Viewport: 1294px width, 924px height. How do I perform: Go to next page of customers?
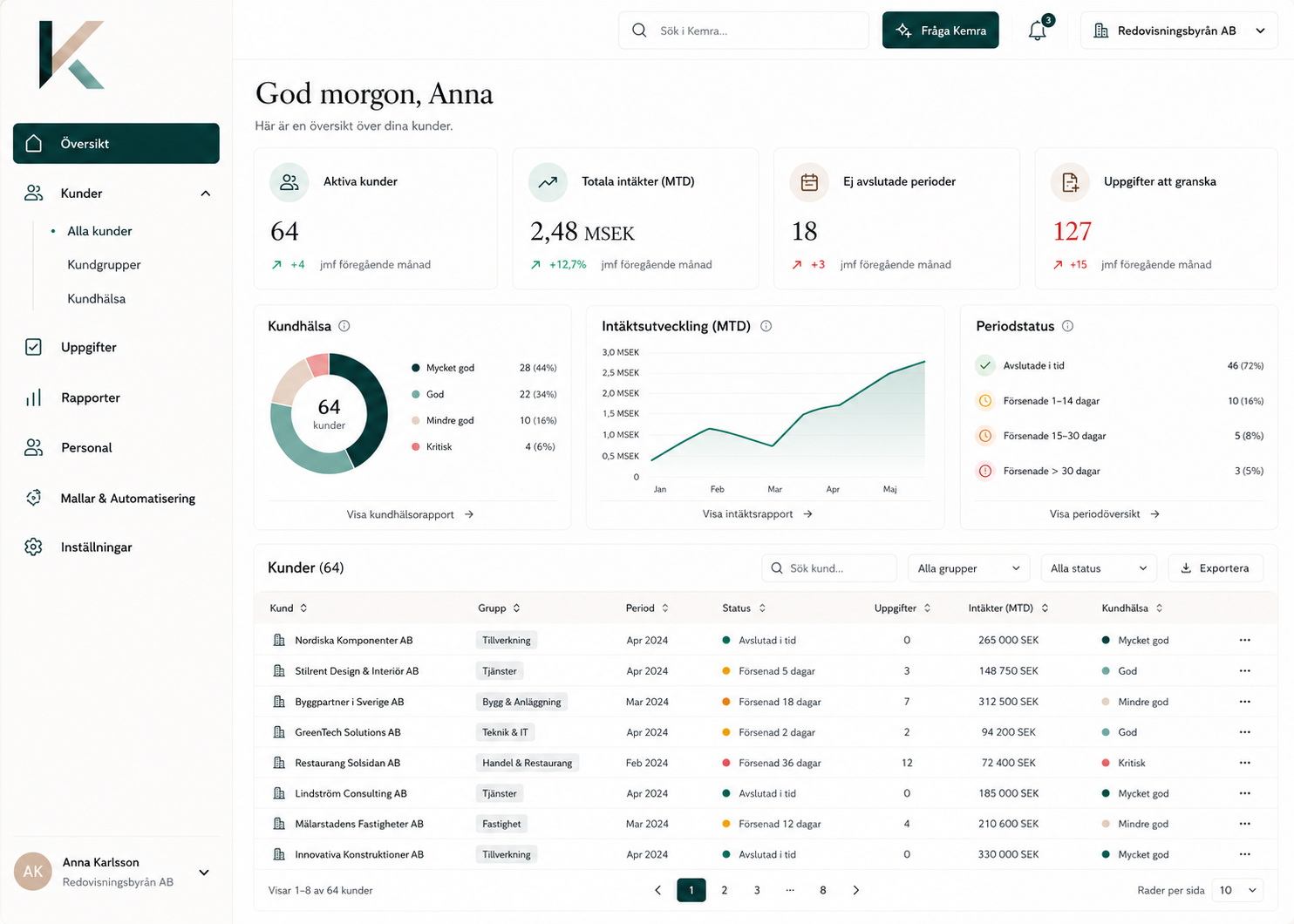pos(856,890)
